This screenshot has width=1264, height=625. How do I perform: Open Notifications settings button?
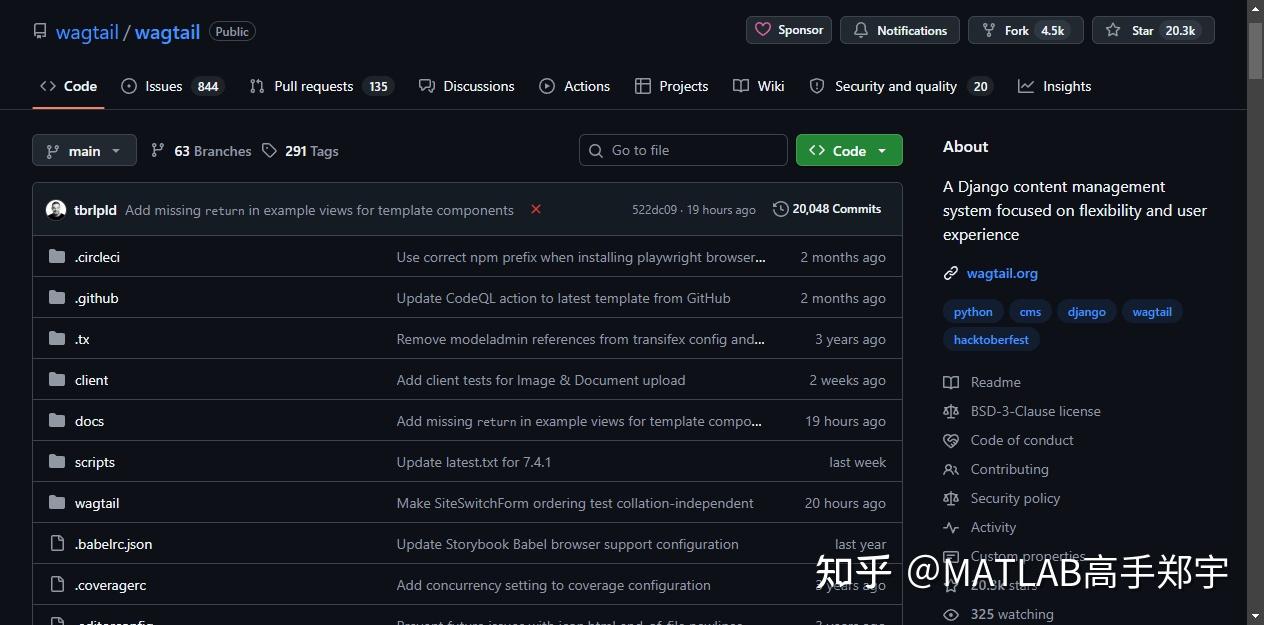pyautogui.click(x=900, y=30)
